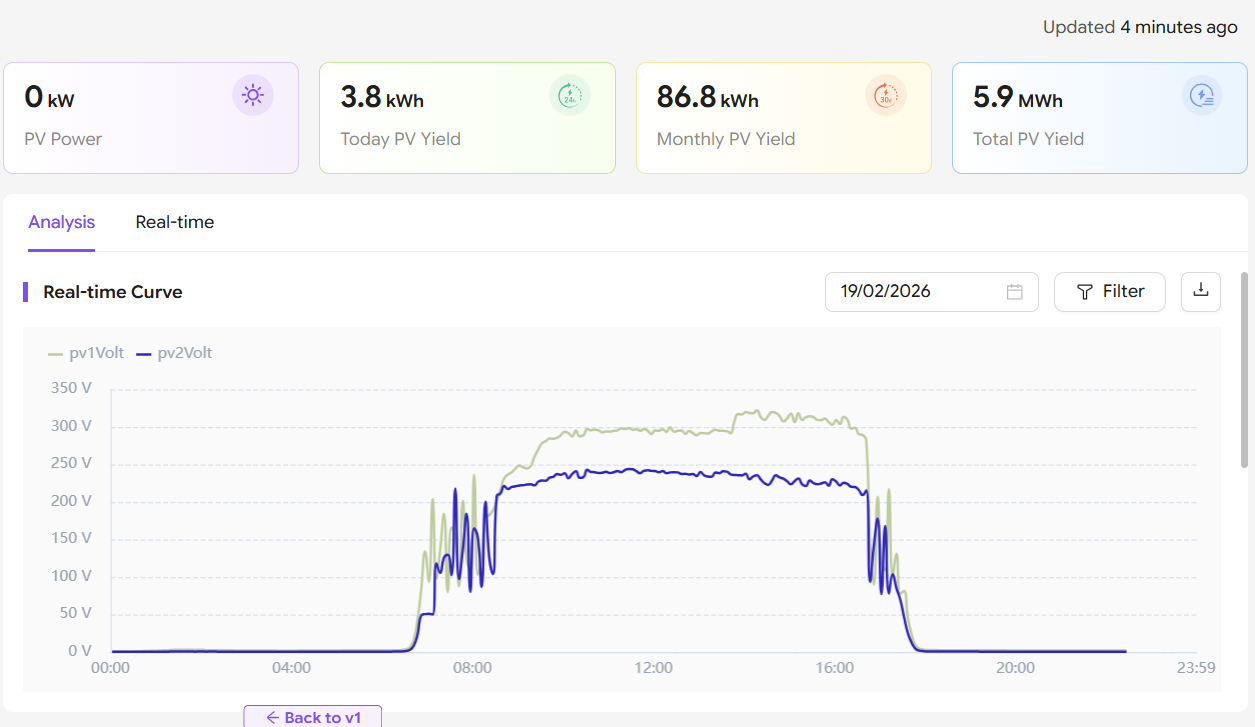1255x727 pixels.
Task: Click the 24h icon in Today PV Yield
Action: pos(570,95)
